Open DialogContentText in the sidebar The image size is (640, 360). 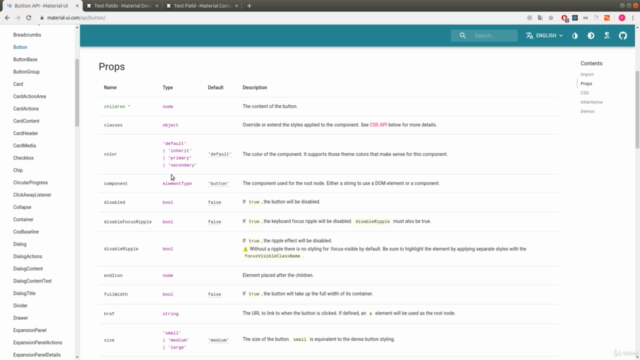[x=32, y=281]
